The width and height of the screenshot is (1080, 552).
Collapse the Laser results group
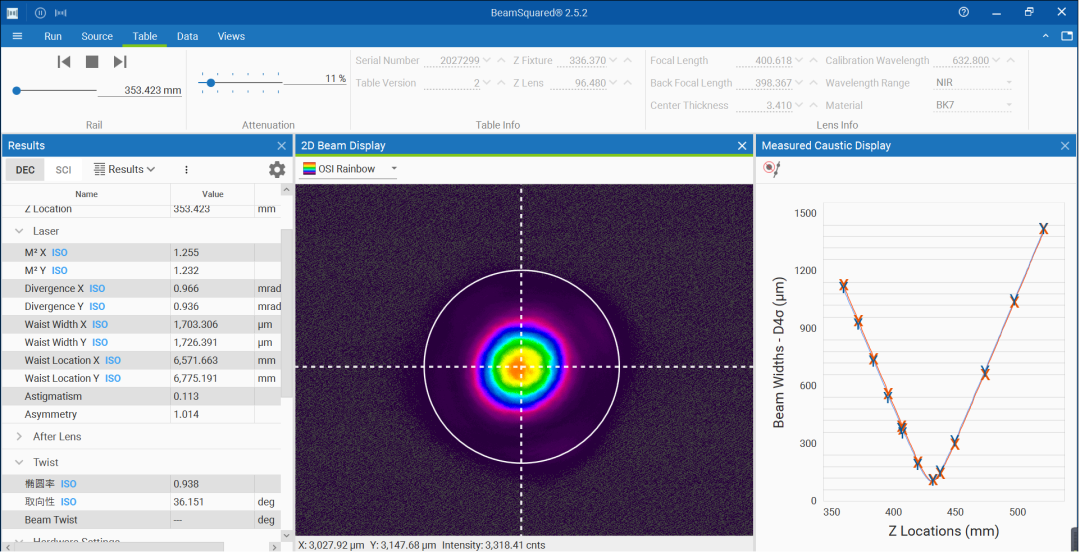19,232
